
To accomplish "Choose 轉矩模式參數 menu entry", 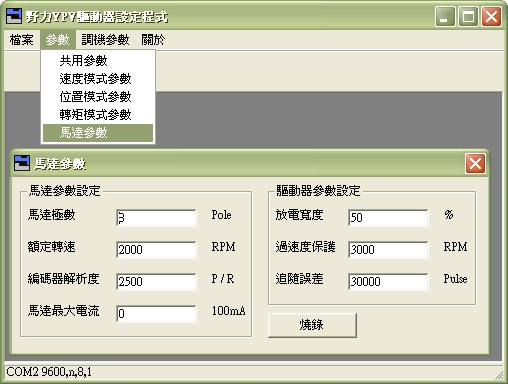I will 98,115.
